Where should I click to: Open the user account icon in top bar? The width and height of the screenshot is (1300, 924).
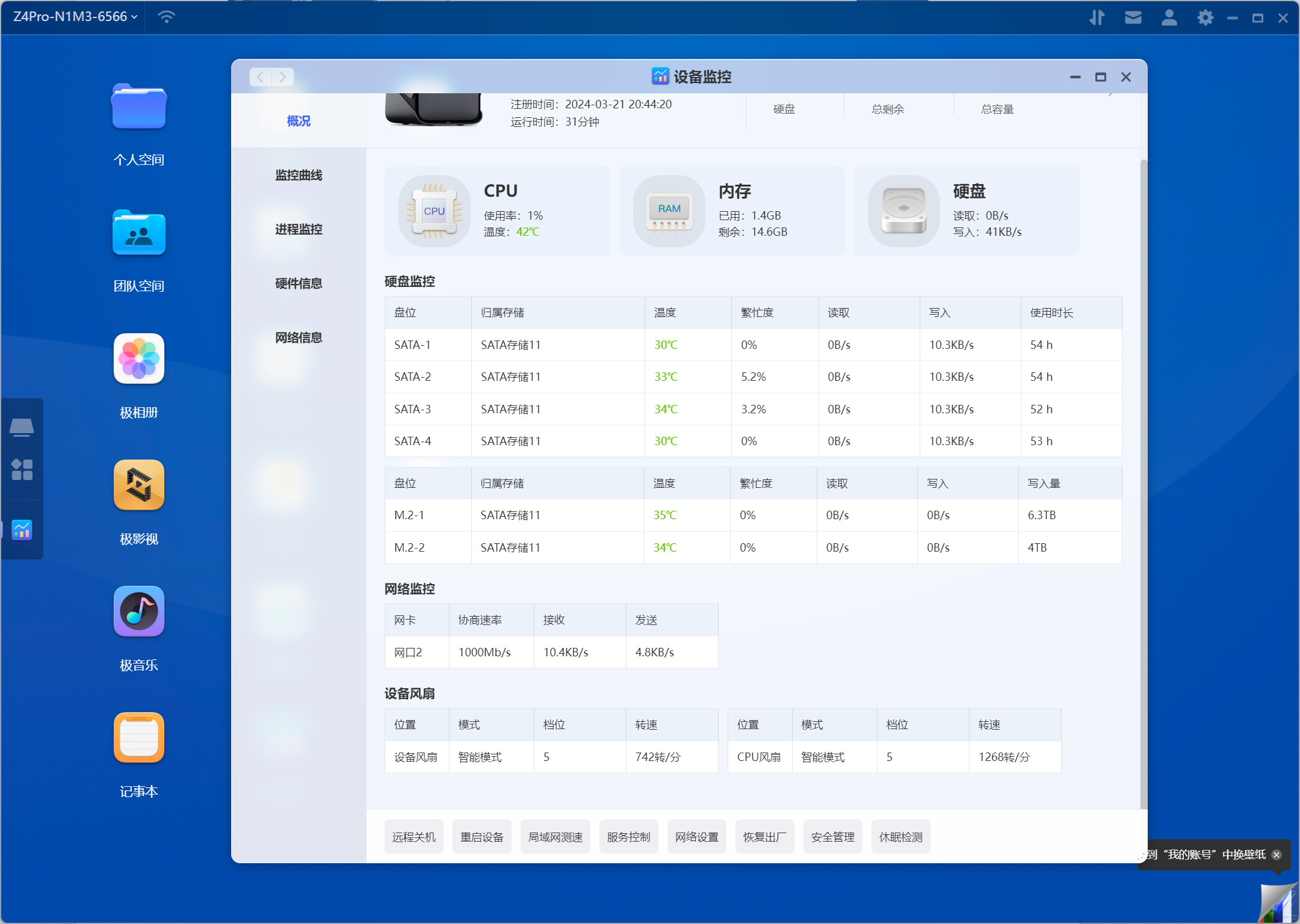tap(1169, 17)
